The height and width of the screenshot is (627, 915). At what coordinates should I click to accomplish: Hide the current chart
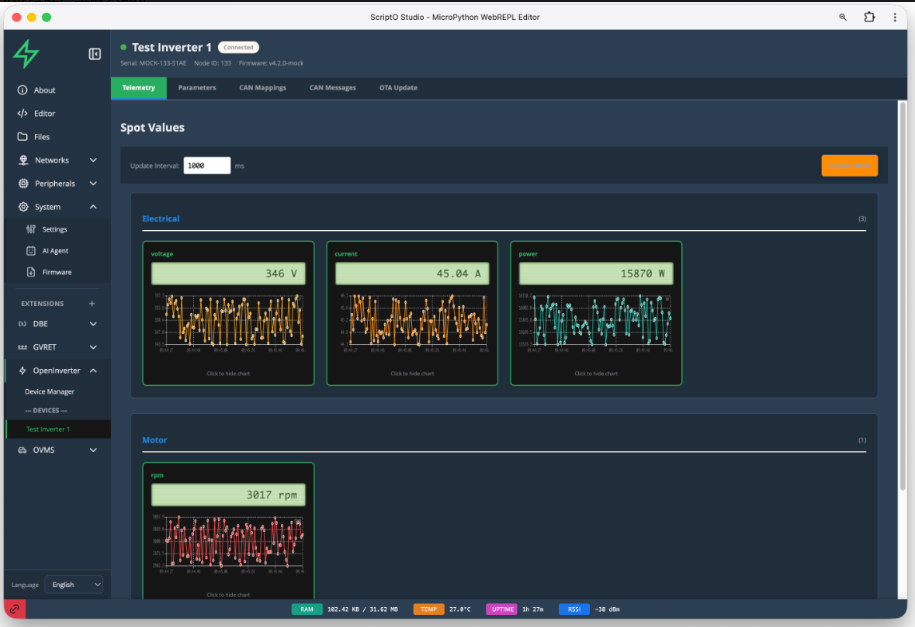[x=412, y=373]
